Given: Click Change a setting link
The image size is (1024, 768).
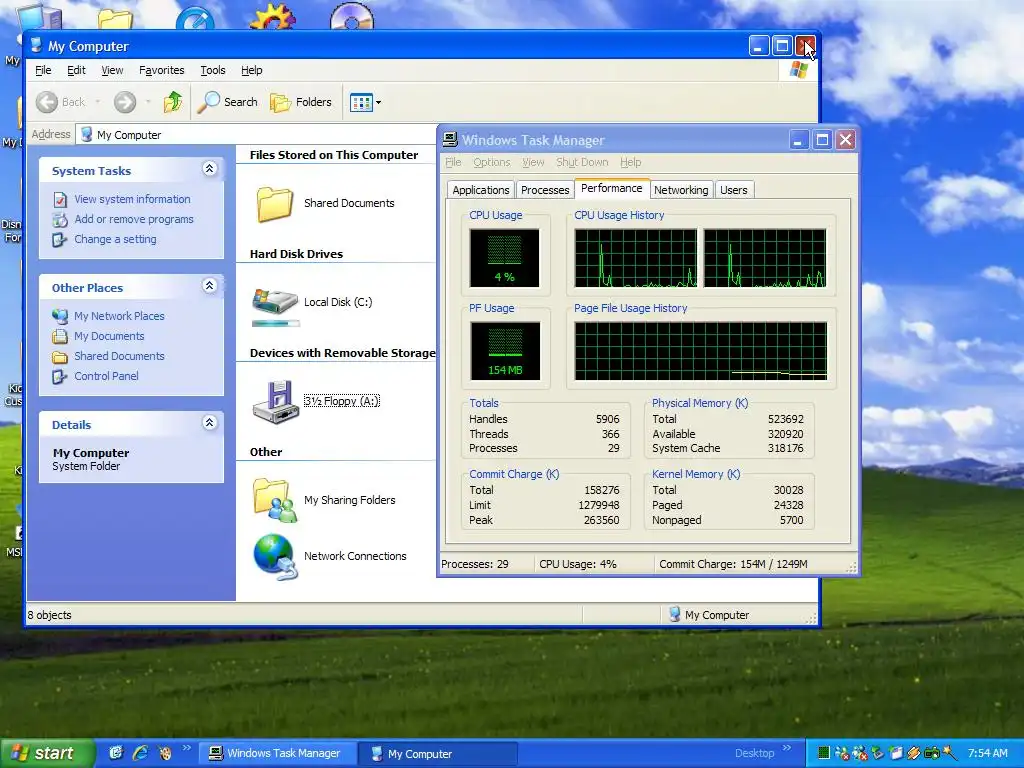Looking at the screenshot, I should click(x=116, y=239).
